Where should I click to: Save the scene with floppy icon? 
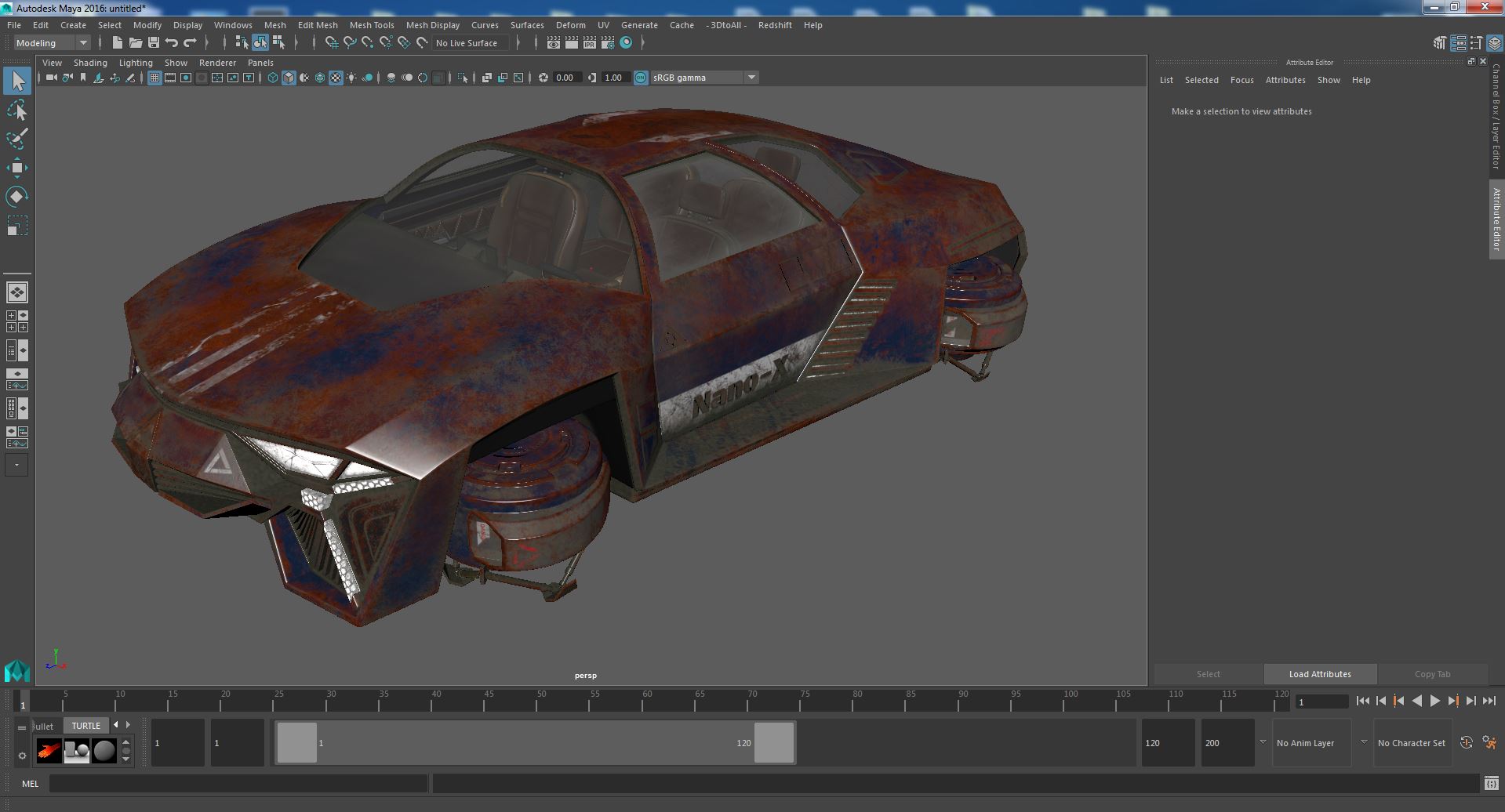[154, 43]
